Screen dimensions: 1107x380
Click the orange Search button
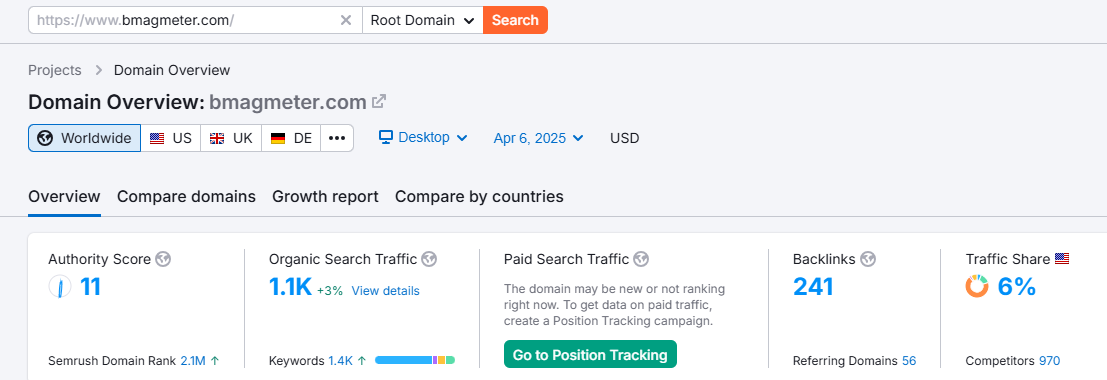click(x=515, y=20)
